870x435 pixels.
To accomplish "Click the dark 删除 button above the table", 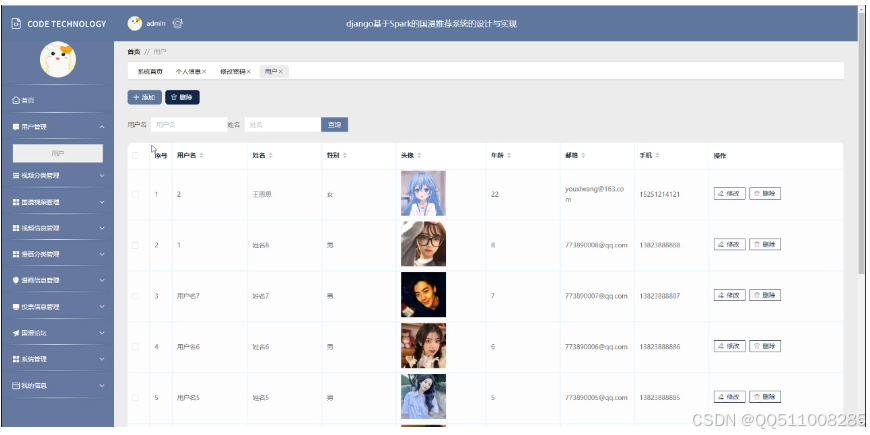I will (x=182, y=98).
